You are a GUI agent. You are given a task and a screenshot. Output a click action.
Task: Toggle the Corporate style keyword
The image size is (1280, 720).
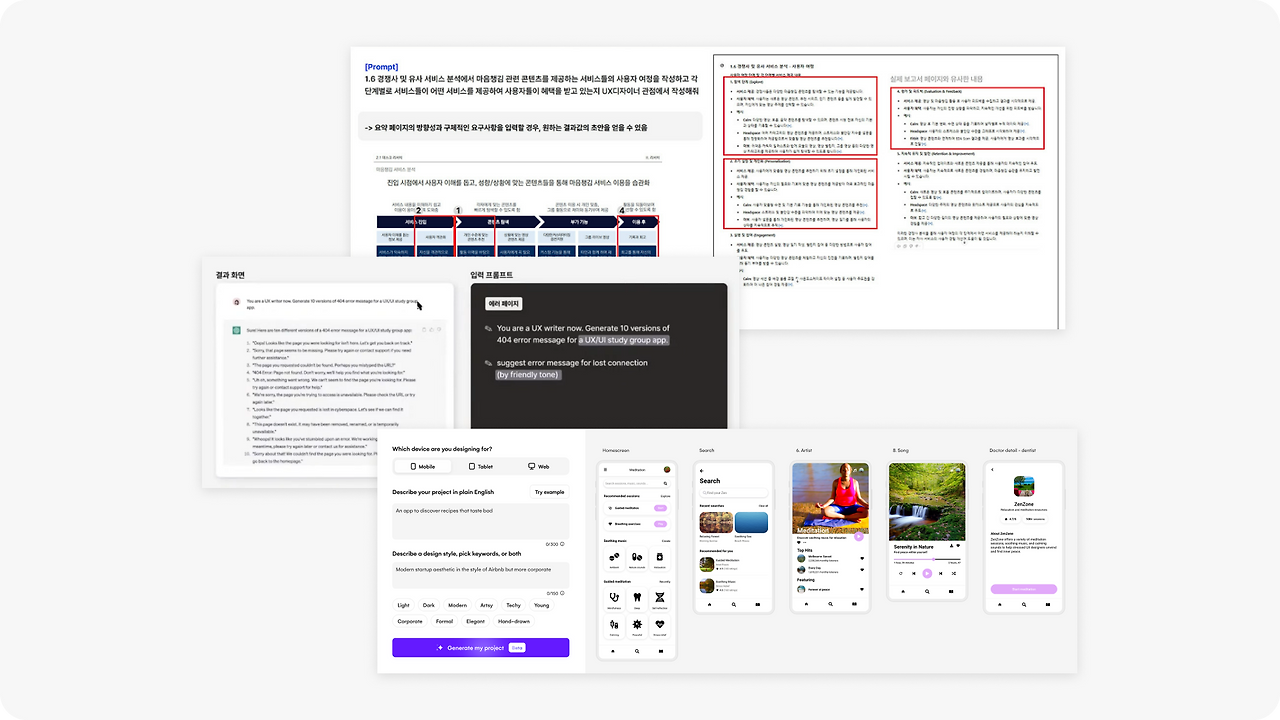pos(410,621)
